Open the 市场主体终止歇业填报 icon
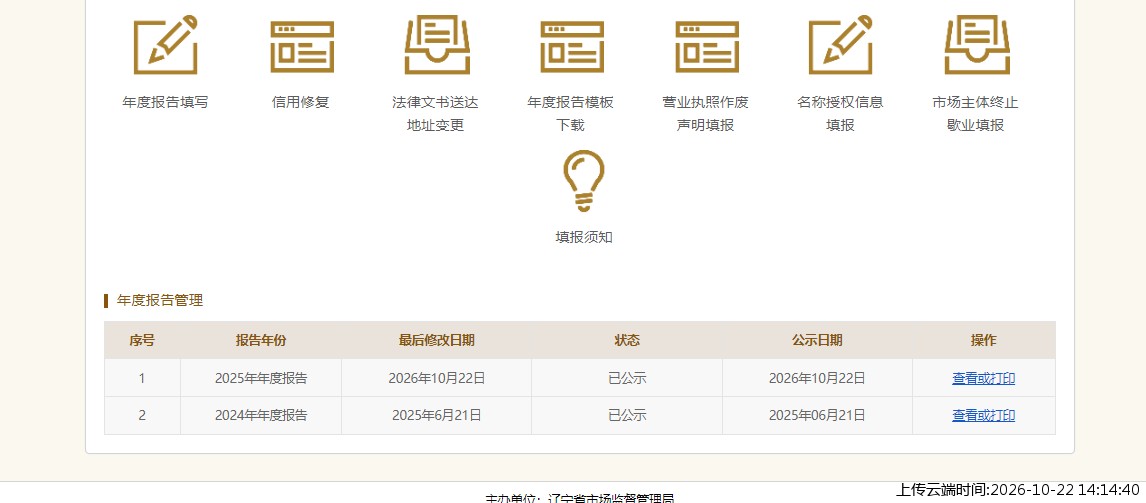This screenshot has width=1146, height=503. [976, 45]
